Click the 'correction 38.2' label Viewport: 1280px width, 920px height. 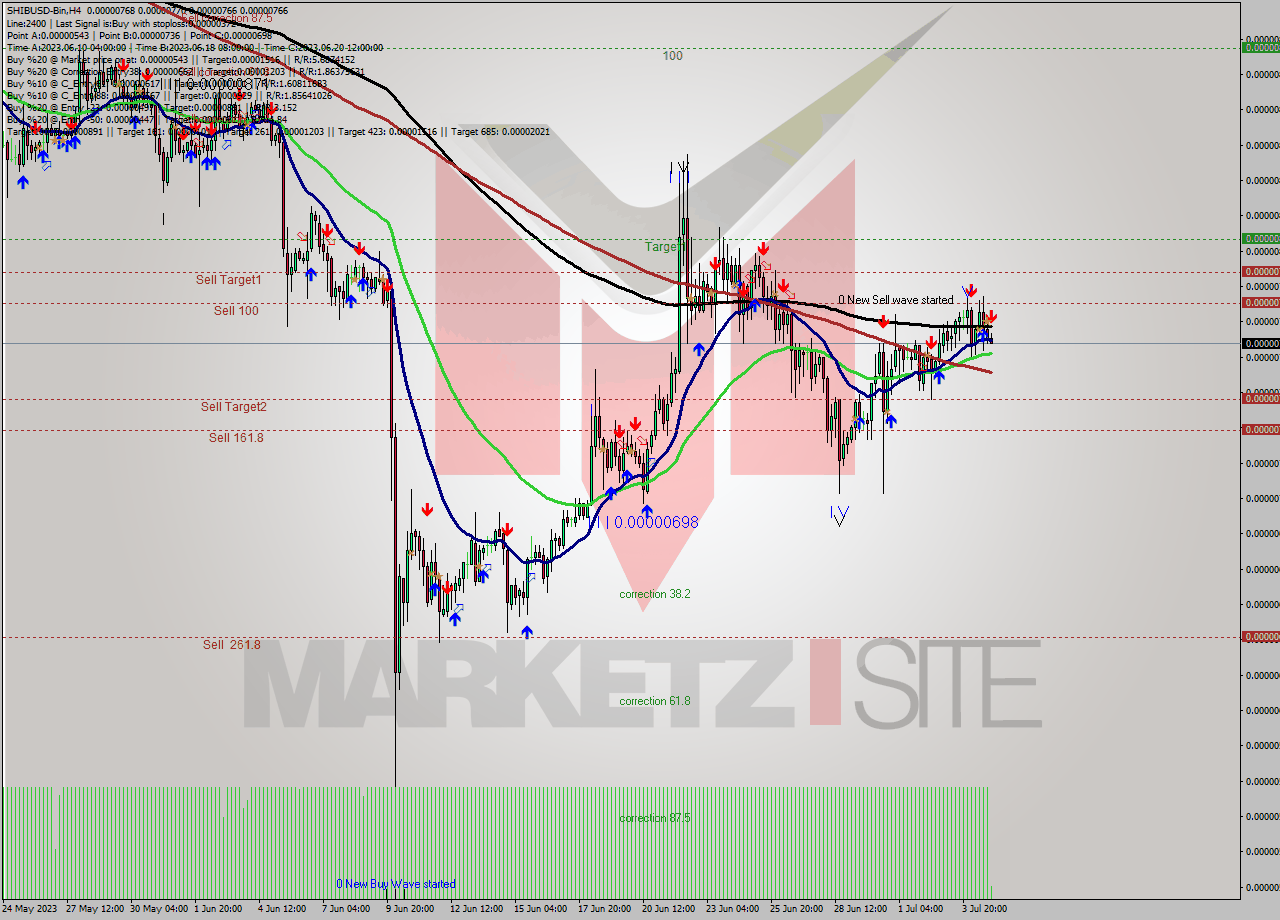click(x=655, y=594)
